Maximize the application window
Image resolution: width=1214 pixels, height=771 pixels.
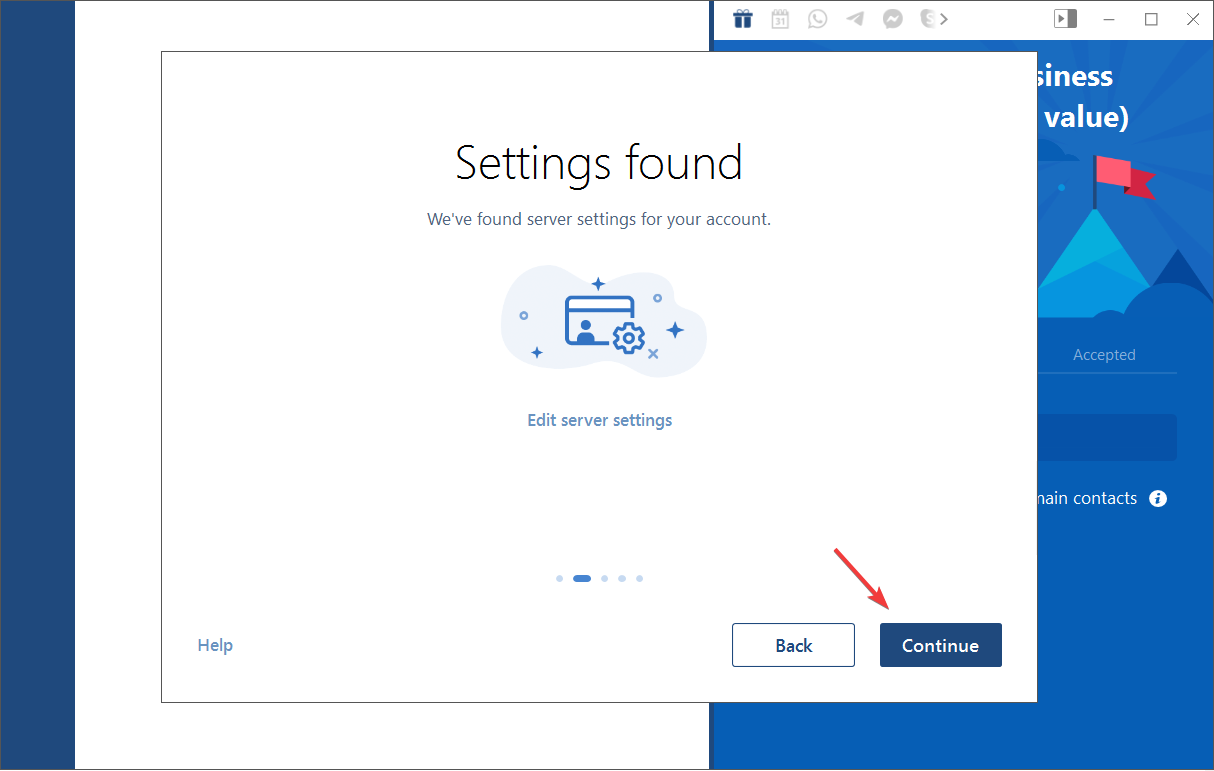click(x=1151, y=19)
